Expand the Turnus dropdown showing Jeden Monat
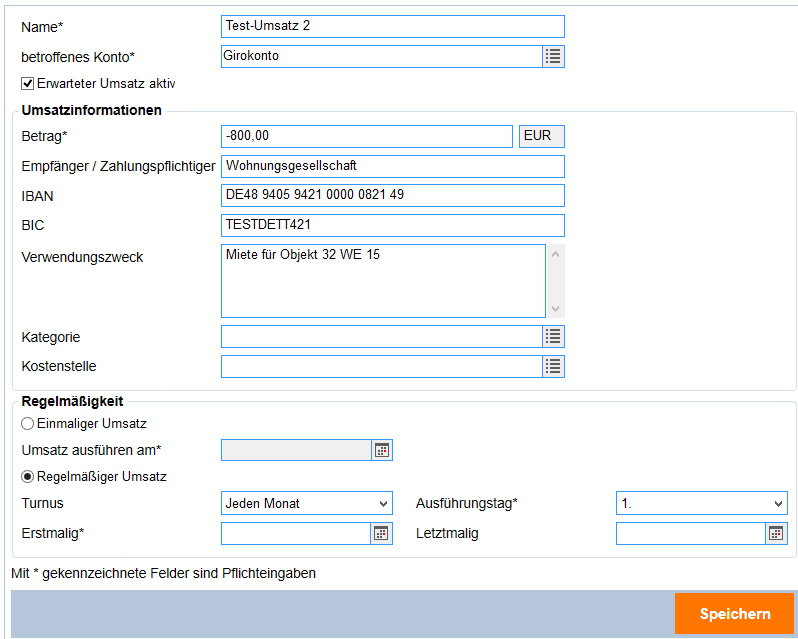Screen dimensions: 798x639 [x=306, y=503]
